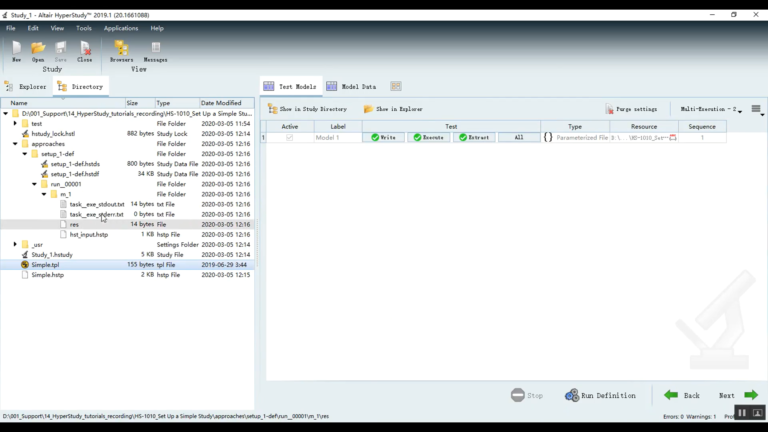
Task: Open the File menu
Action: pyautogui.click(x=10, y=28)
